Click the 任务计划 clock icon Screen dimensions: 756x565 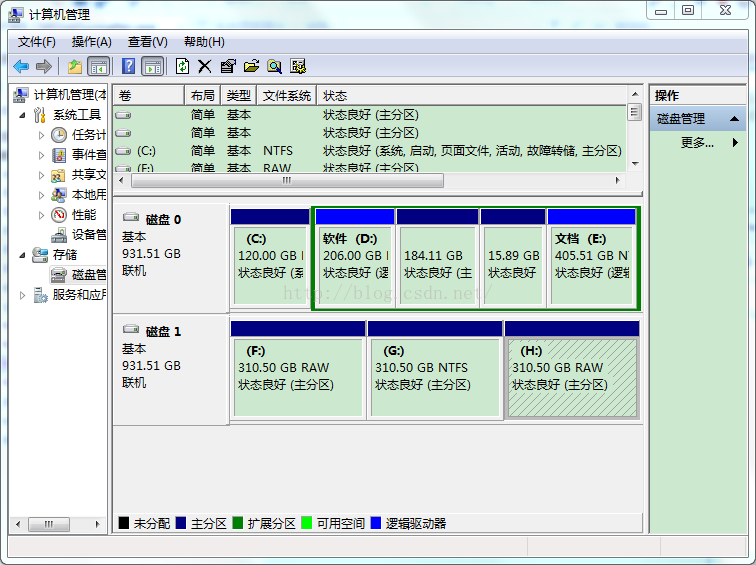(59, 135)
